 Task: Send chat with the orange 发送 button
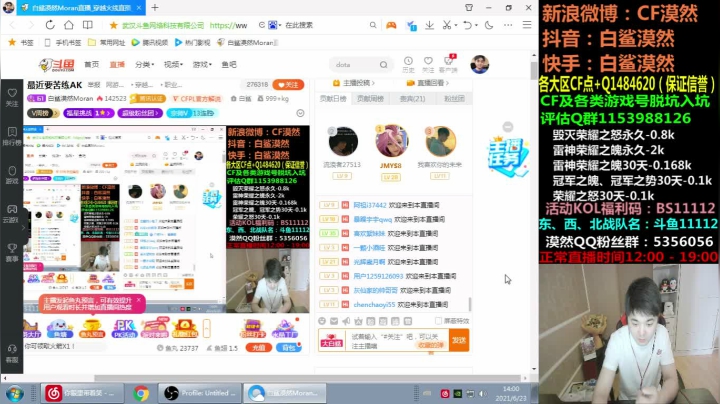[459, 340]
